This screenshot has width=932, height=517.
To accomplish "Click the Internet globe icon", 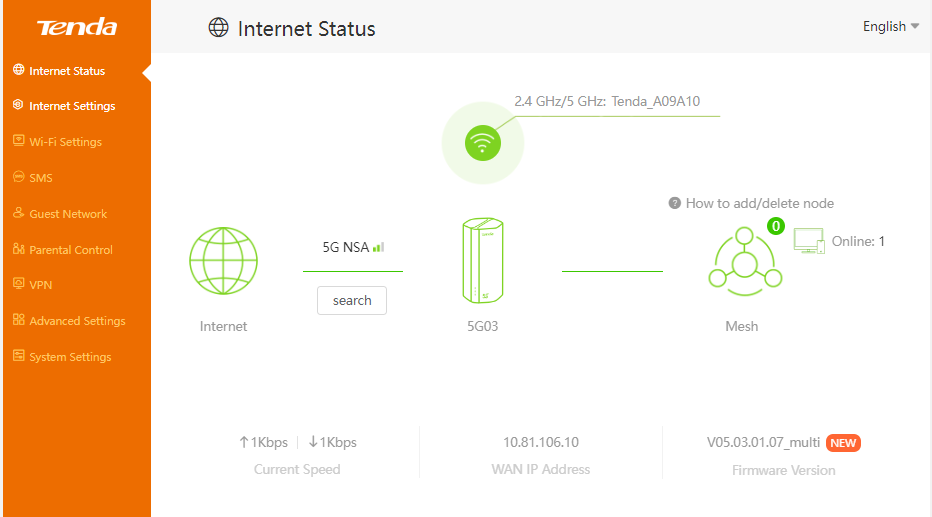I will click(223, 262).
